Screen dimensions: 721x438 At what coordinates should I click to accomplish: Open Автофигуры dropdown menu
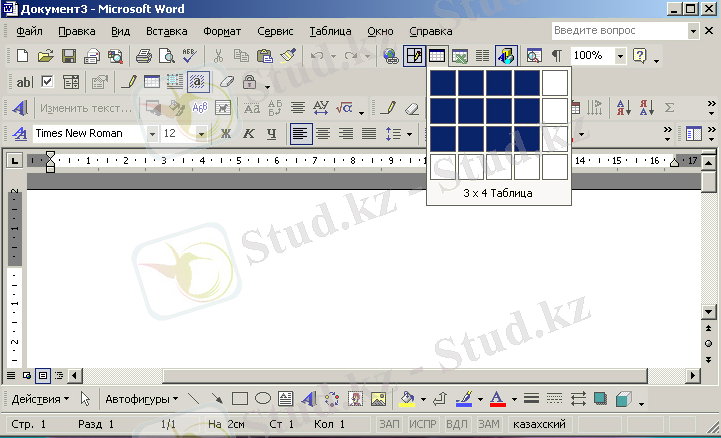(142, 399)
